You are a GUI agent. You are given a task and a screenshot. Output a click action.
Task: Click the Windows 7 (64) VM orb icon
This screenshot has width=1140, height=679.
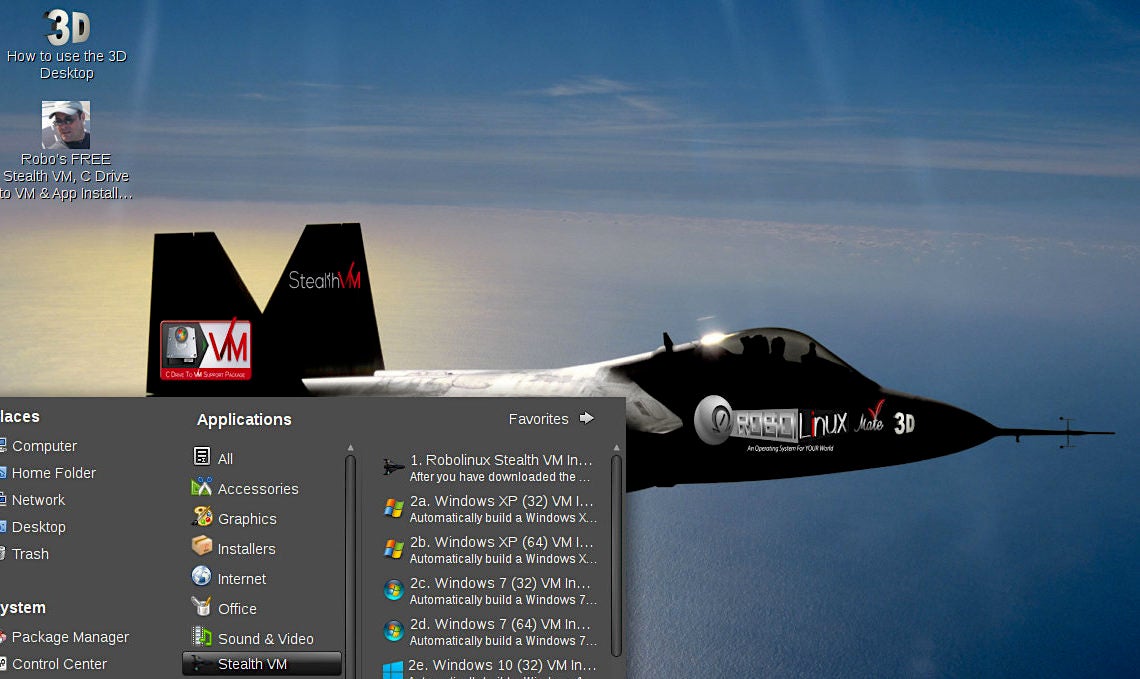(393, 630)
